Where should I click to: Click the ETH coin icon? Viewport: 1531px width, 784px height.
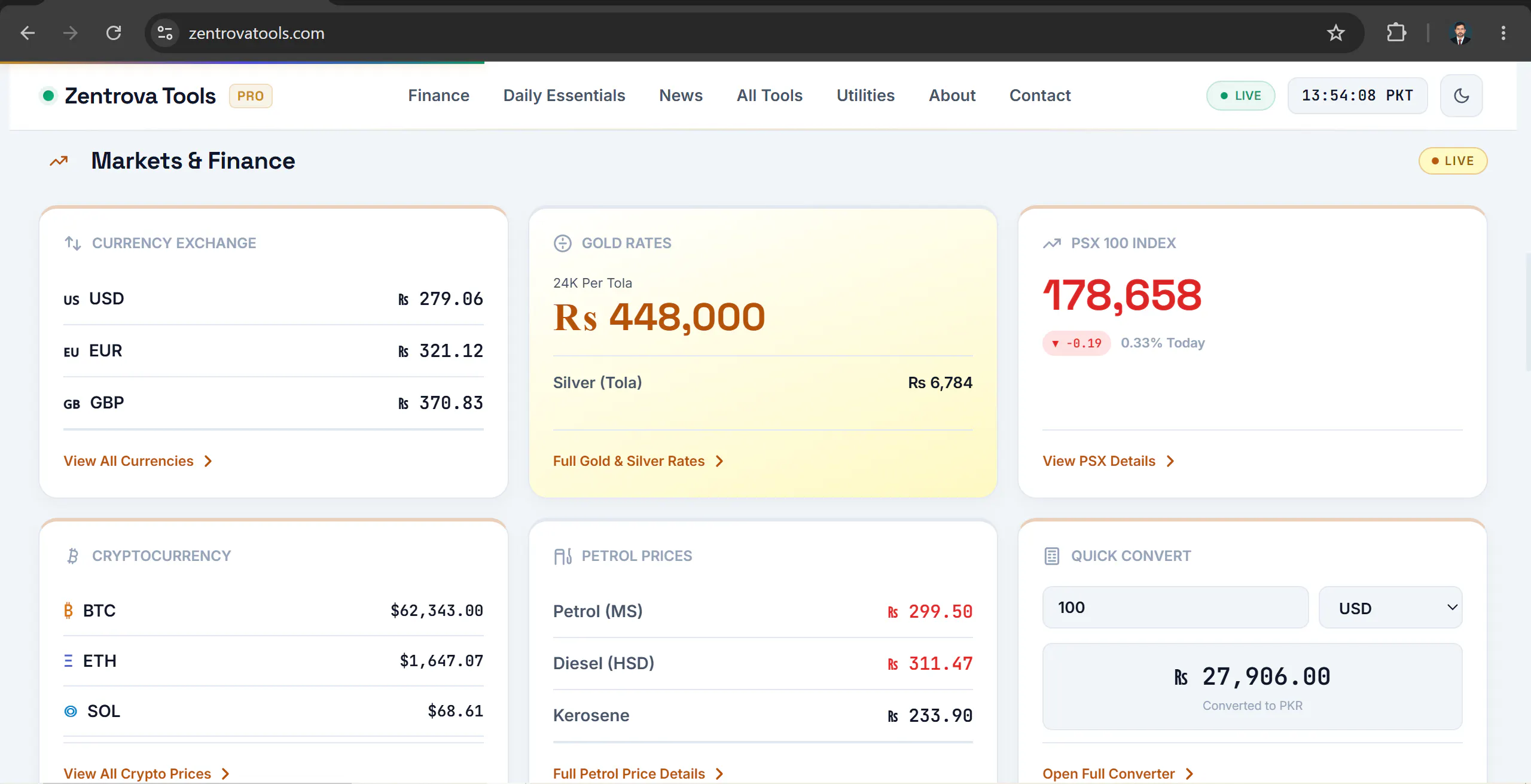68,661
